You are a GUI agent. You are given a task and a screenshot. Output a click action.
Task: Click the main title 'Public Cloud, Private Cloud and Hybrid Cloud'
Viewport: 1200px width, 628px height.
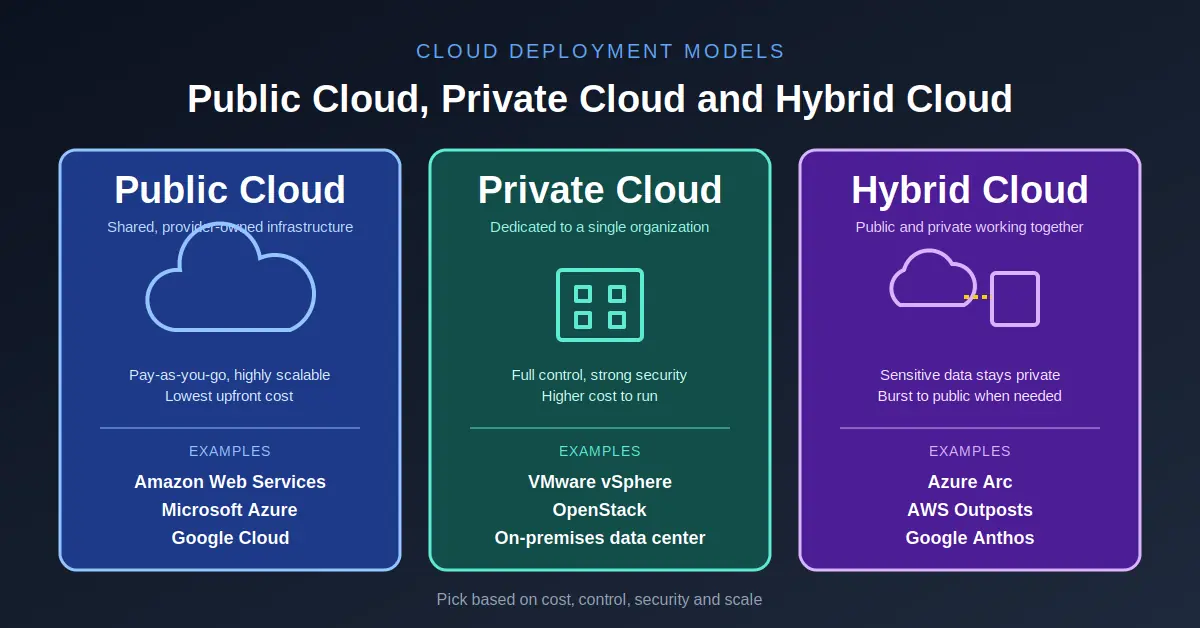tap(600, 100)
